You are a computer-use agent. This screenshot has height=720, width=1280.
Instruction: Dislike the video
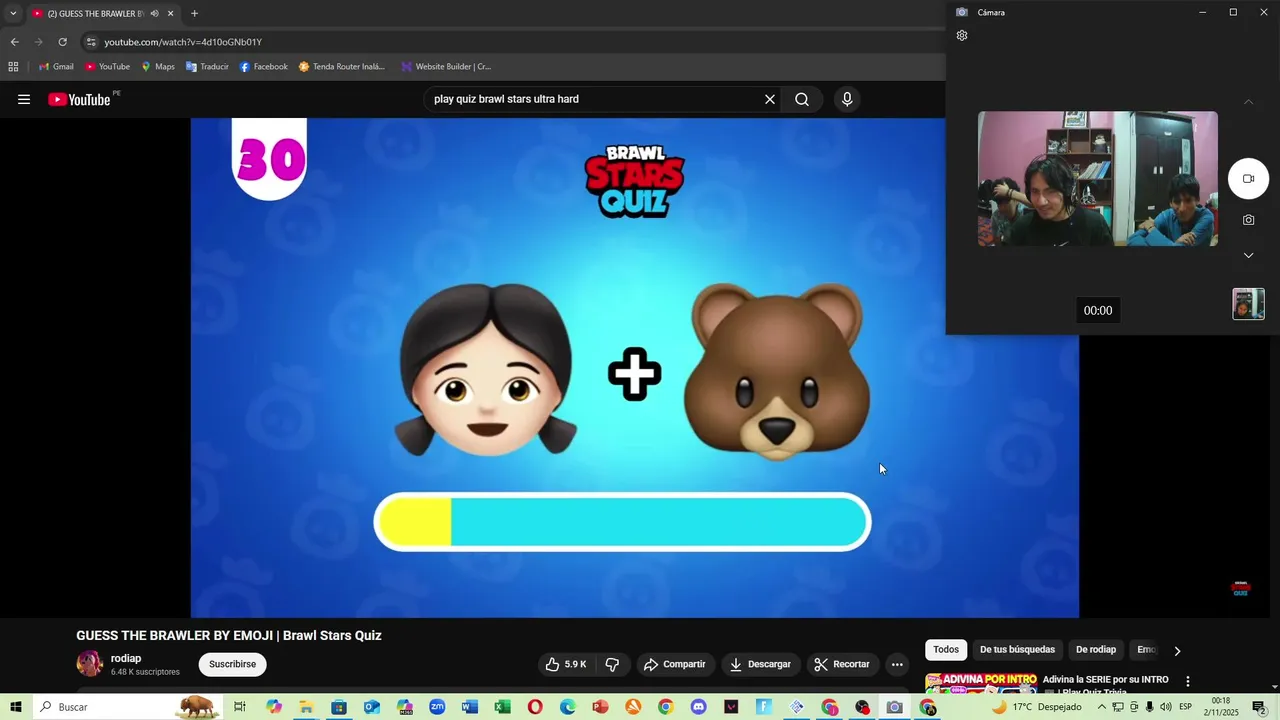pos(613,664)
